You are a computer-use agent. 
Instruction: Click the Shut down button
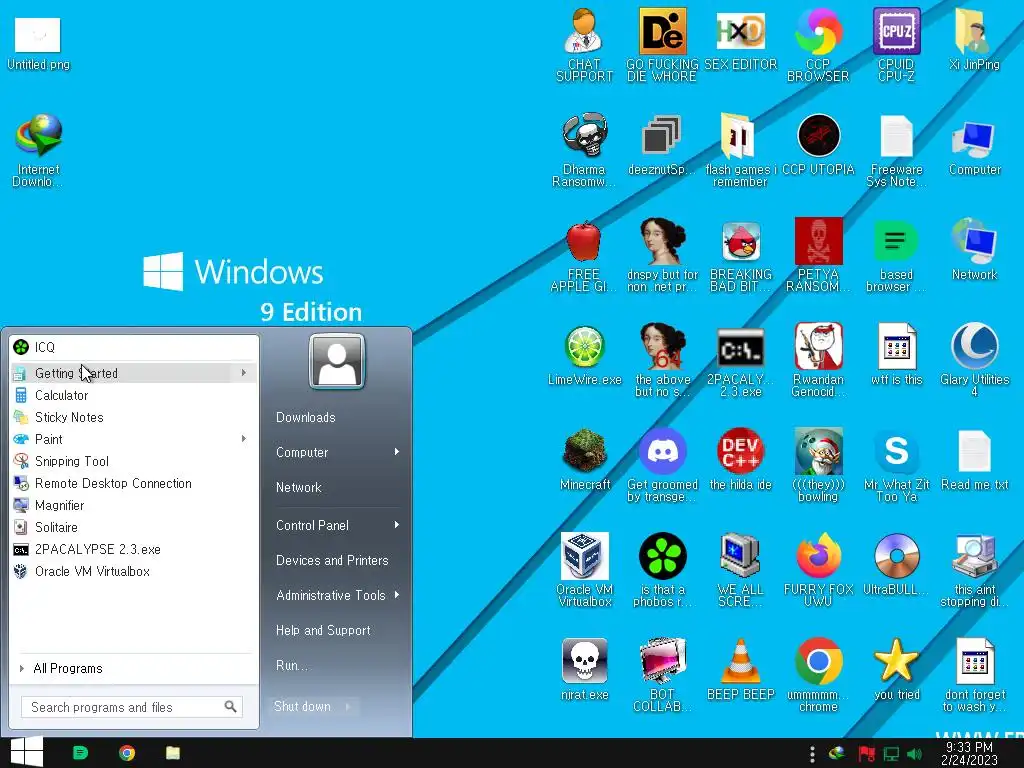(x=303, y=707)
